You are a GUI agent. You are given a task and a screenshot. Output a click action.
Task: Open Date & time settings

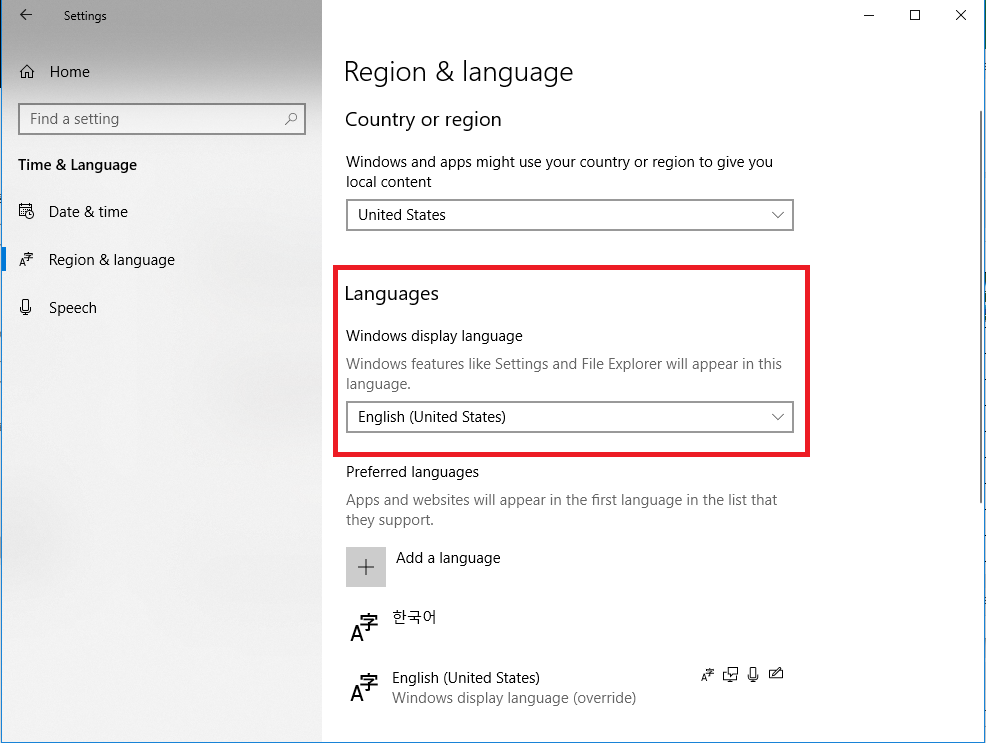(88, 212)
